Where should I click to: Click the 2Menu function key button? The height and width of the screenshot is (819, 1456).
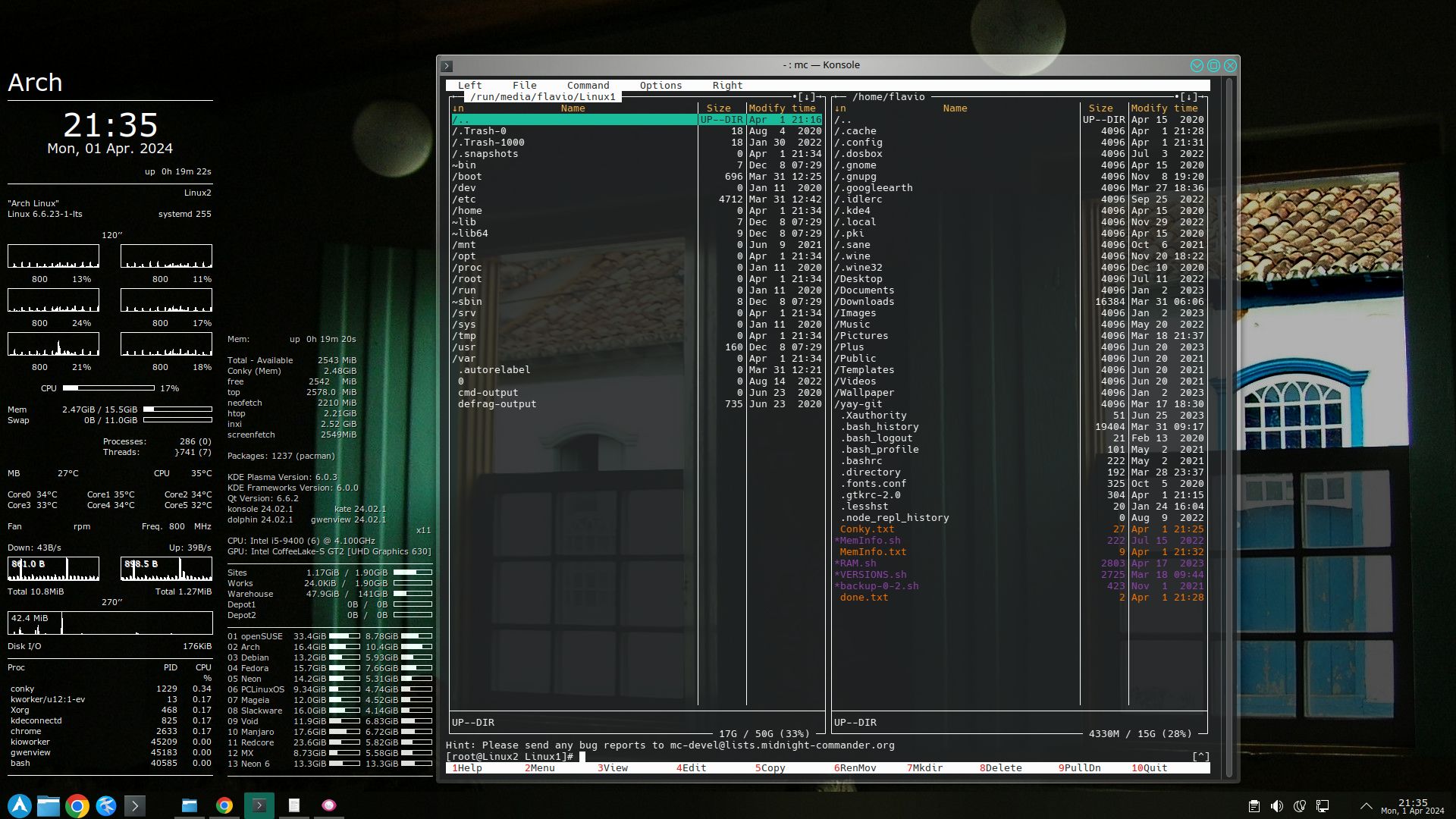(x=540, y=768)
